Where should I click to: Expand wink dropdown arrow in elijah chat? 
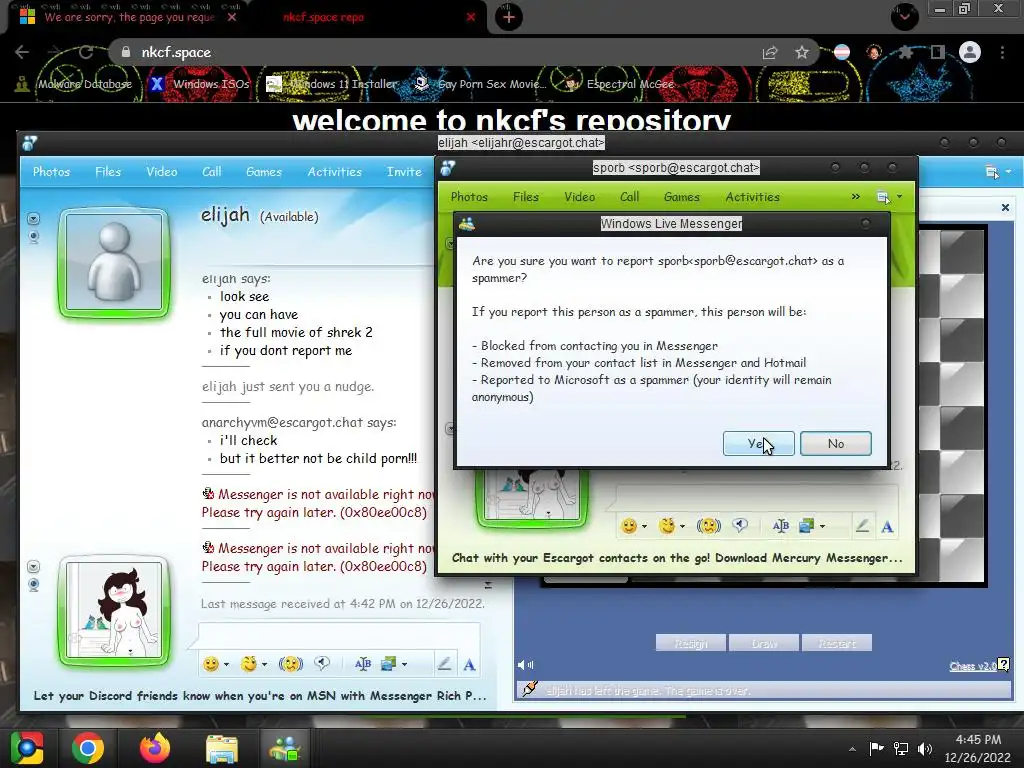click(264, 664)
